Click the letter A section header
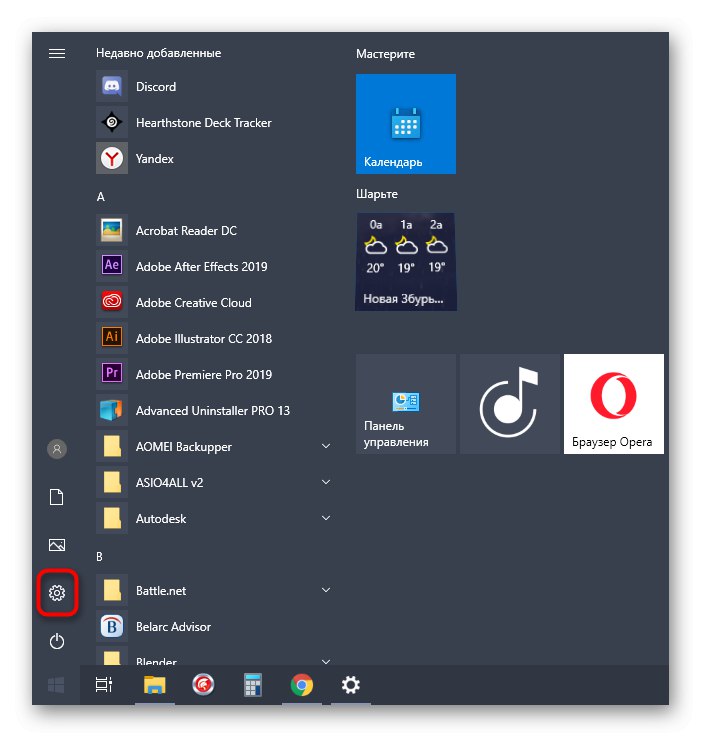The width and height of the screenshot is (701, 737). pyautogui.click(x=101, y=197)
